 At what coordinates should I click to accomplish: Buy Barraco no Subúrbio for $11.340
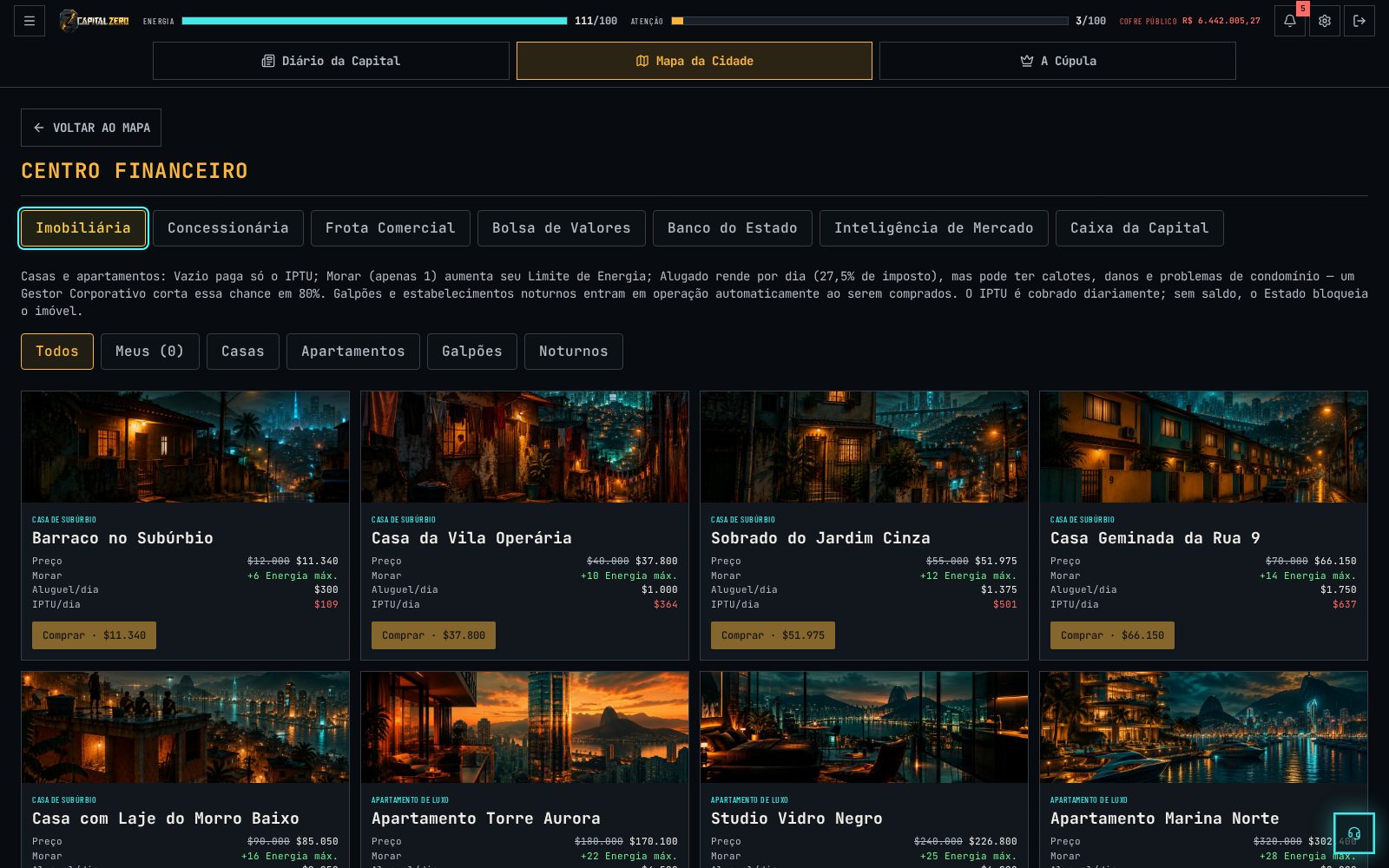pos(95,635)
